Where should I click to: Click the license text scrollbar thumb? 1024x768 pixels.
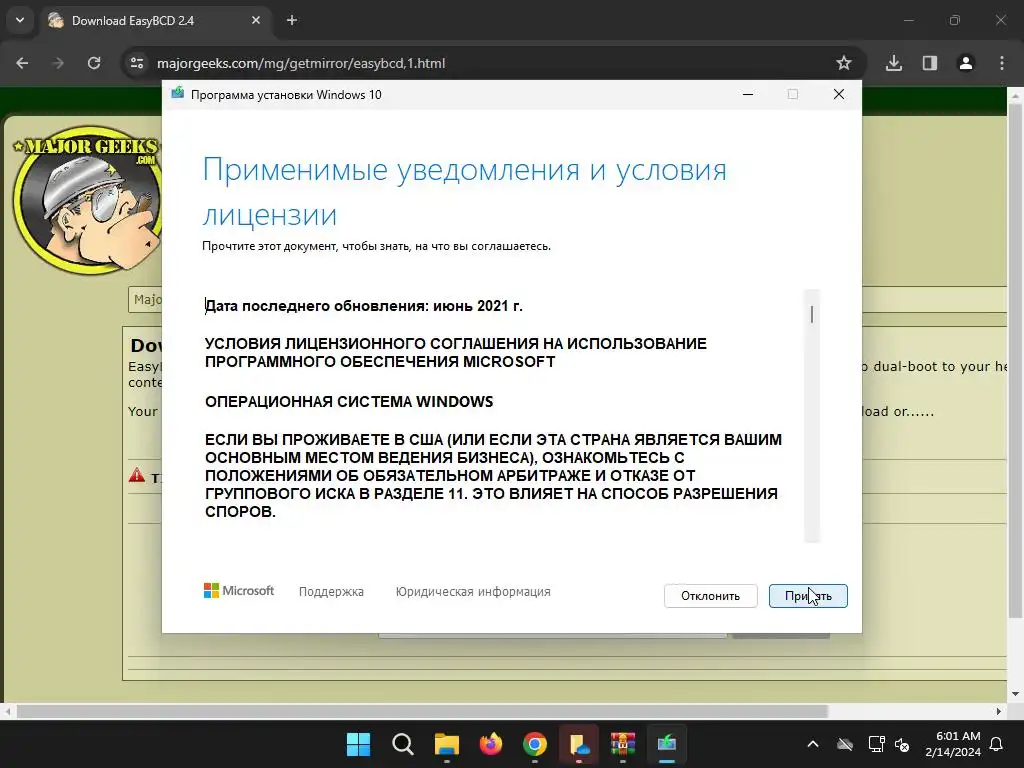pyautogui.click(x=812, y=315)
